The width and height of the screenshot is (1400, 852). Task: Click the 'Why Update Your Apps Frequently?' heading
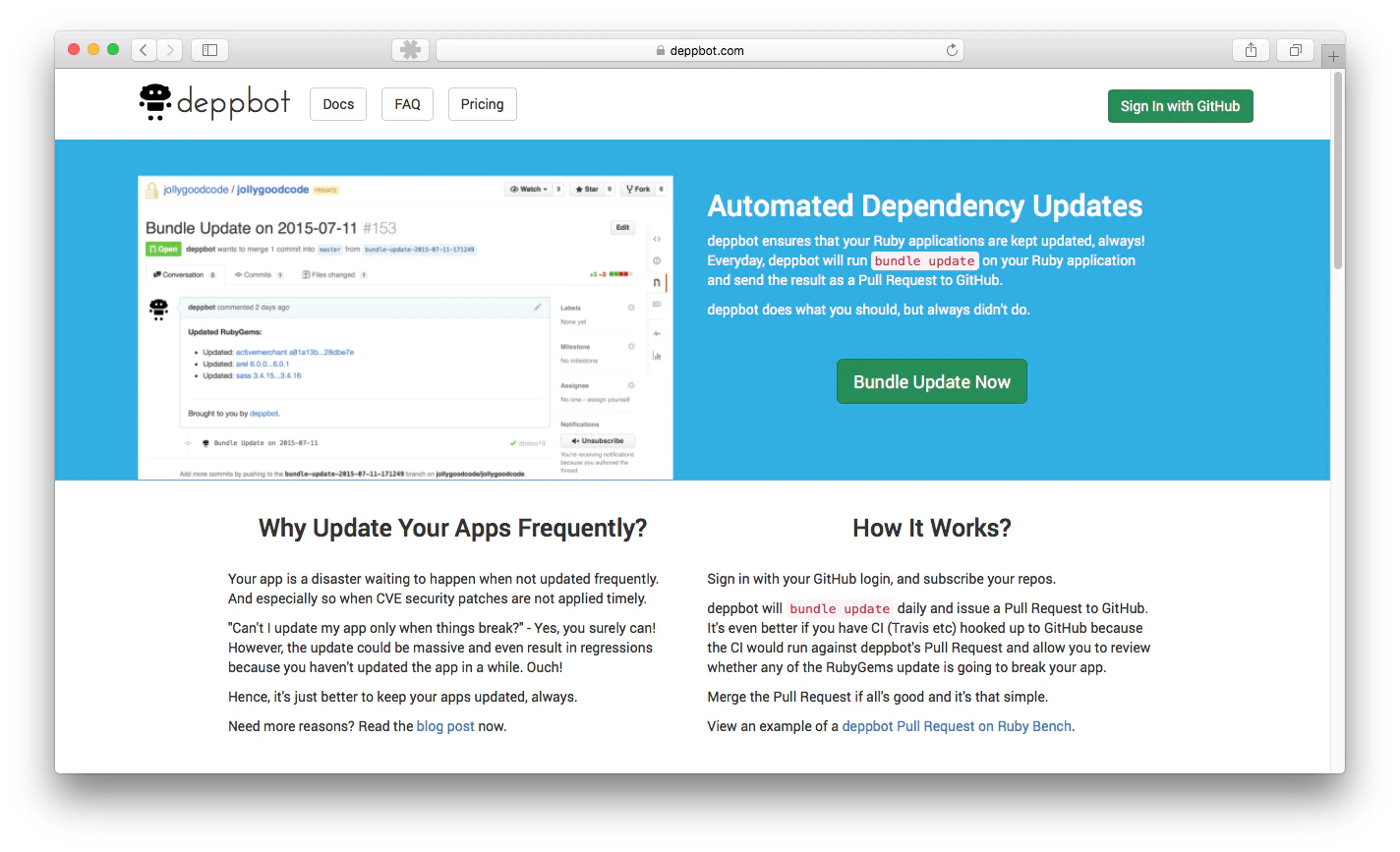(452, 528)
